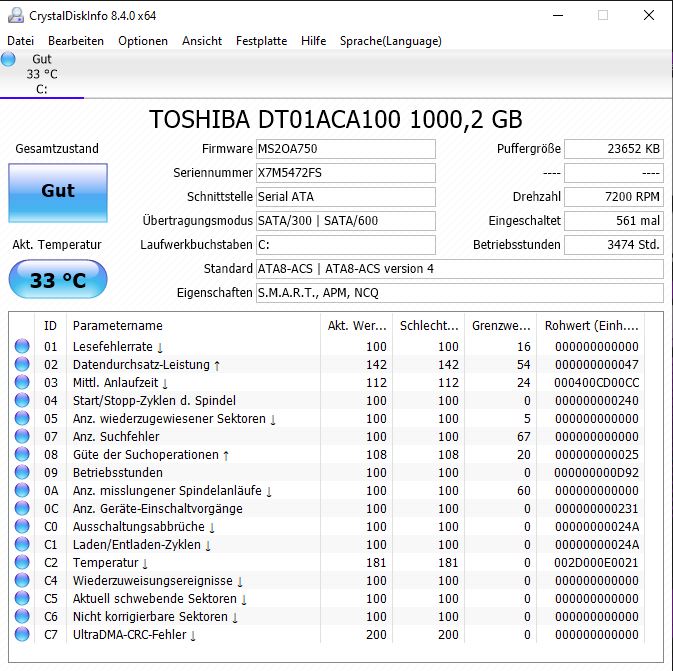Select raw value 000400CD00CC

(x=597, y=383)
